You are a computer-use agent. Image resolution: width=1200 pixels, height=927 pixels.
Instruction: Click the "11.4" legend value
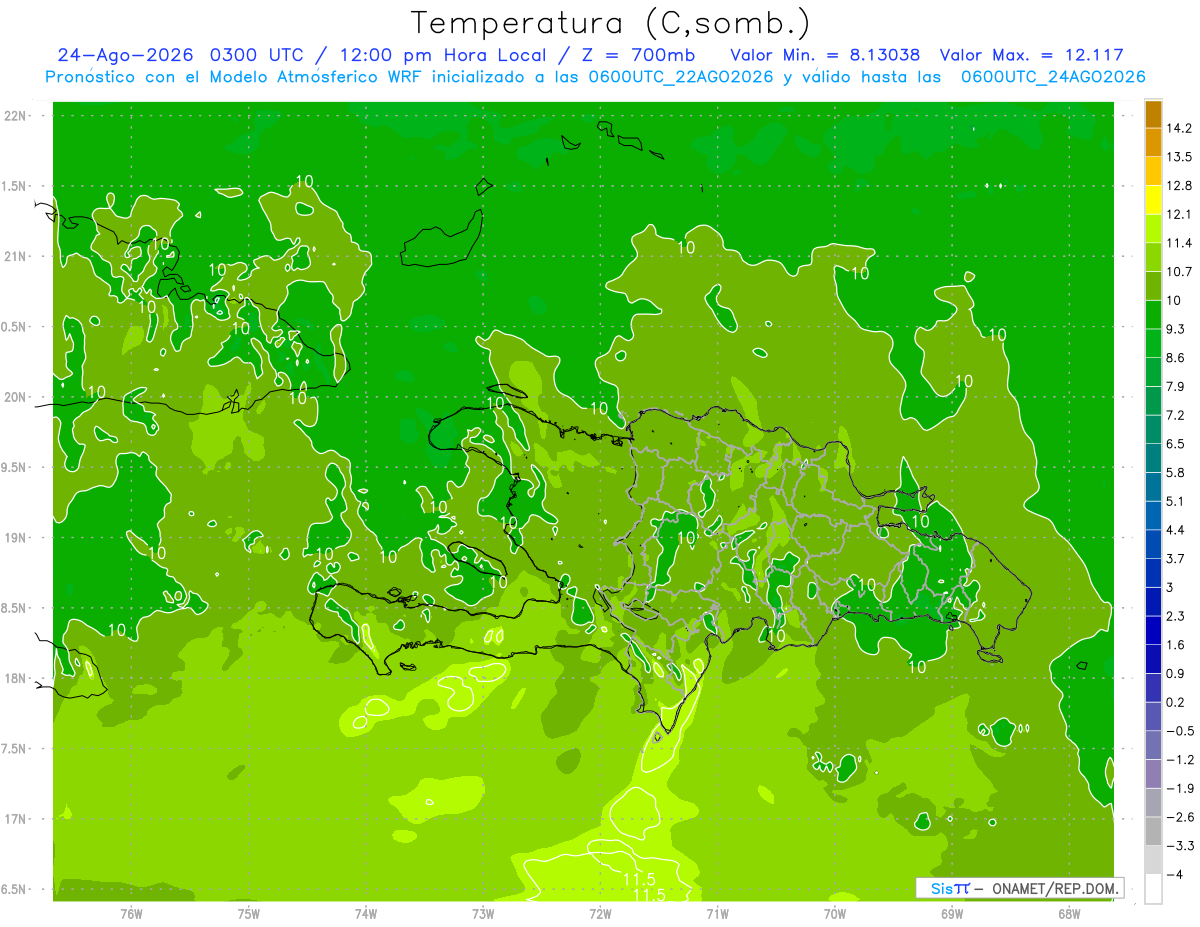point(1179,243)
